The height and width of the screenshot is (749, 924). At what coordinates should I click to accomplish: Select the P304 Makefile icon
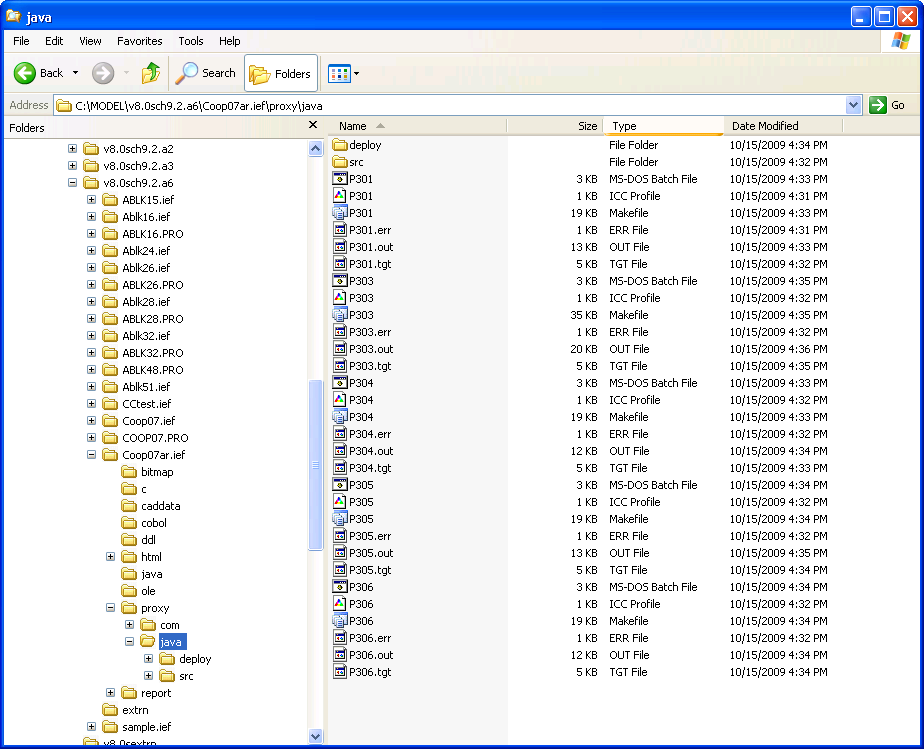(339, 417)
